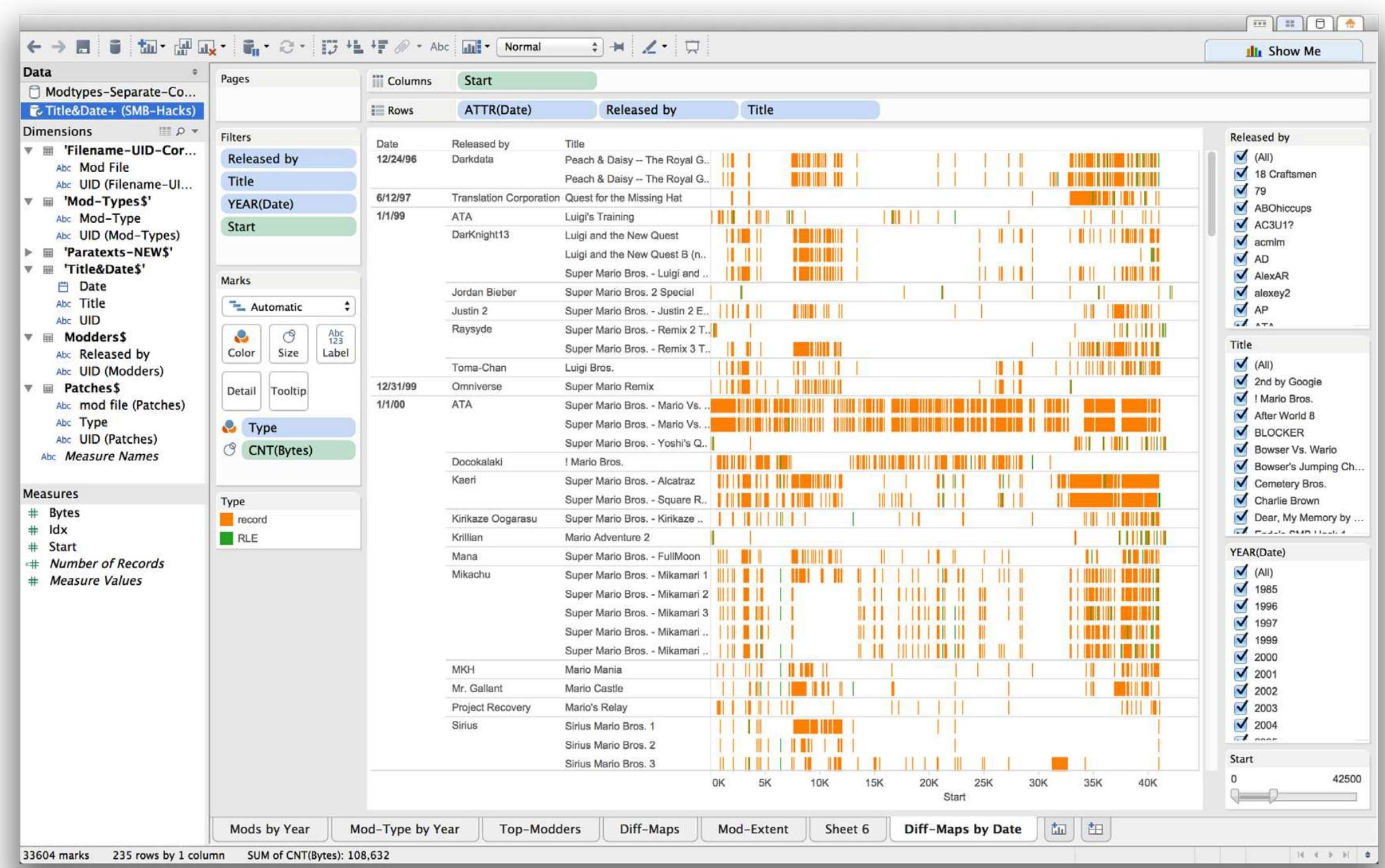Click the Label button on Marks card

point(336,344)
